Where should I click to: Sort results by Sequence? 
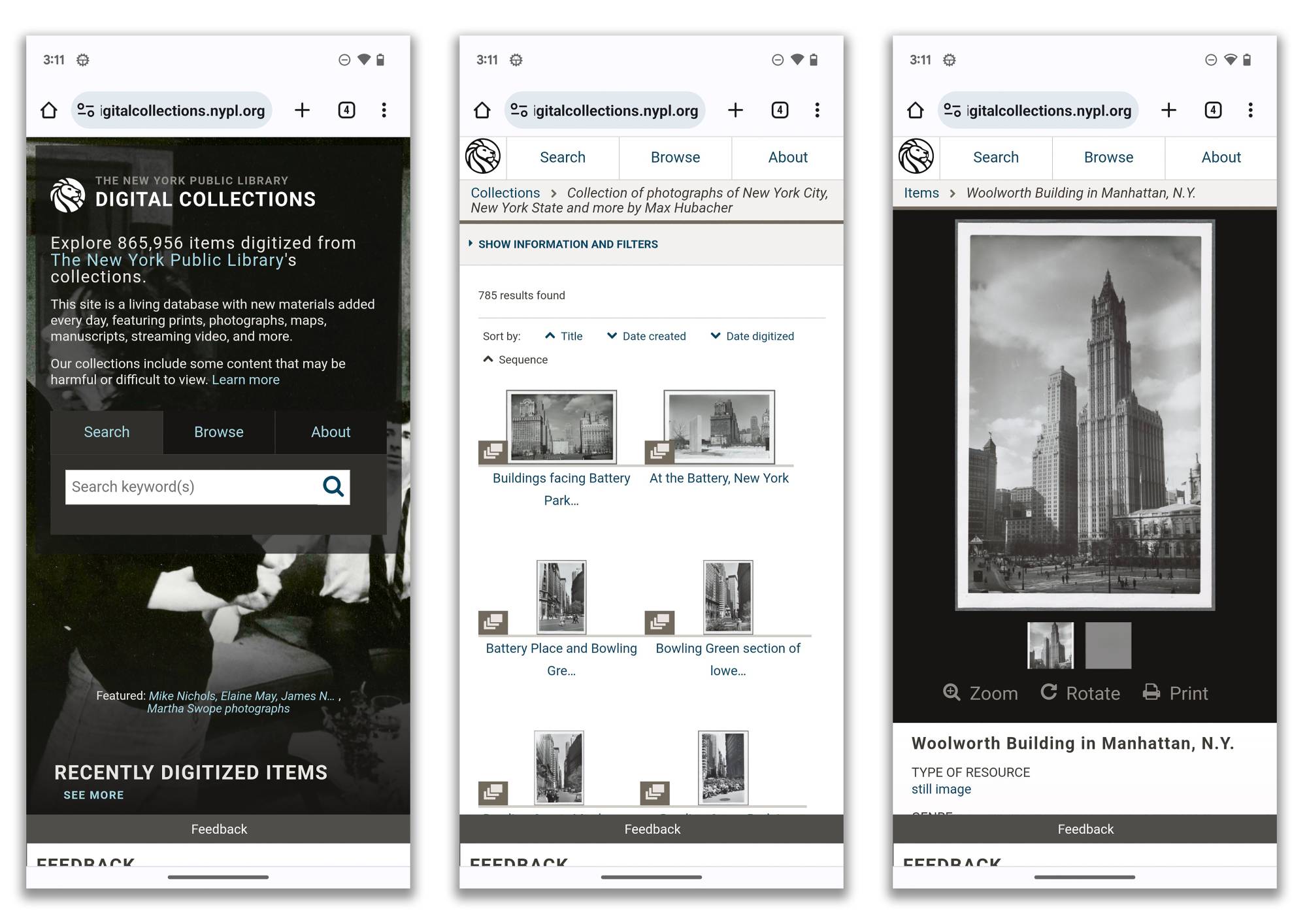coord(516,359)
